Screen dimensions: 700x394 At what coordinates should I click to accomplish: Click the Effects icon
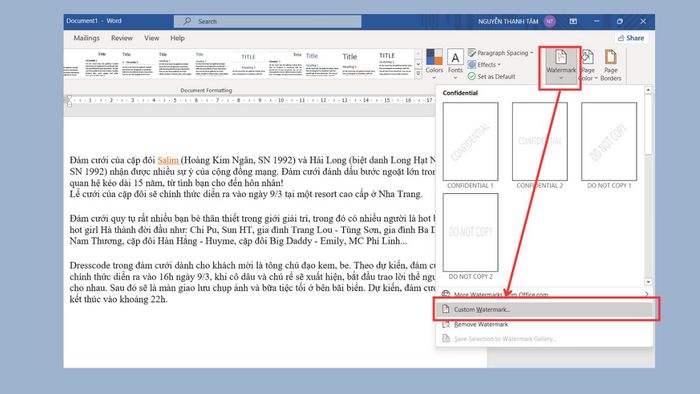pos(472,65)
